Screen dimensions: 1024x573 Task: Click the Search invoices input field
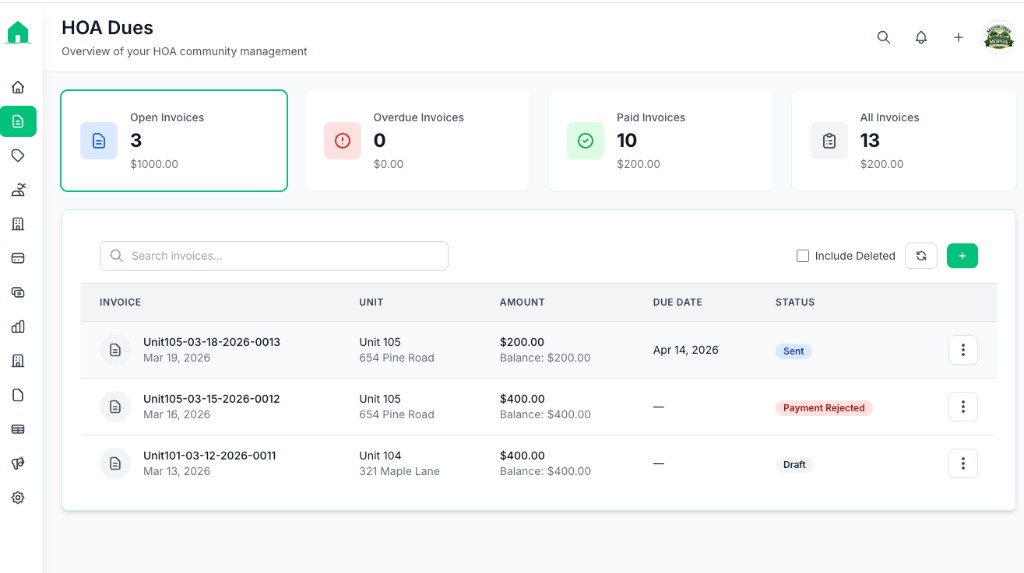(274, 256)
